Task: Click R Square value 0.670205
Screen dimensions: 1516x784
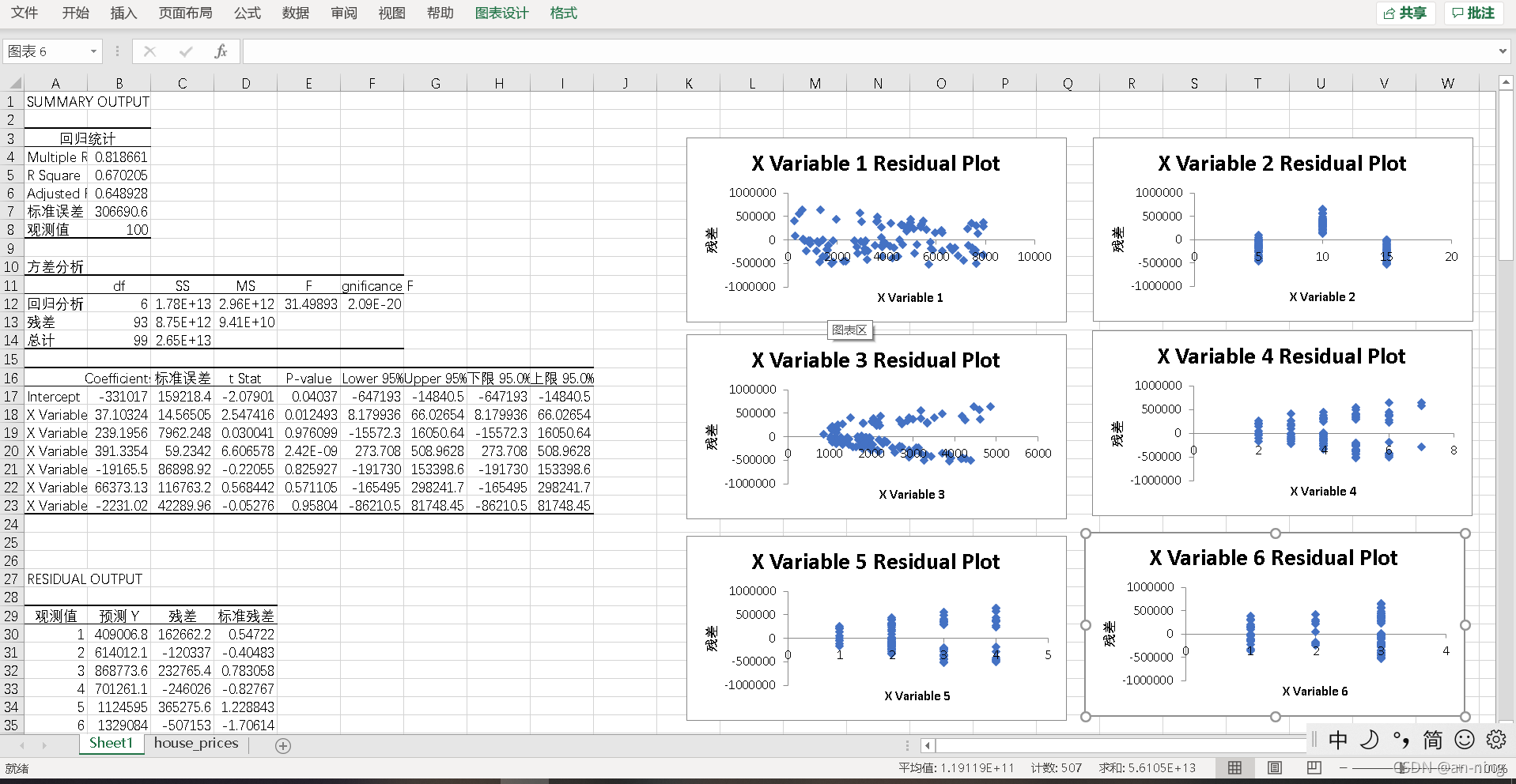Action: 119,175
